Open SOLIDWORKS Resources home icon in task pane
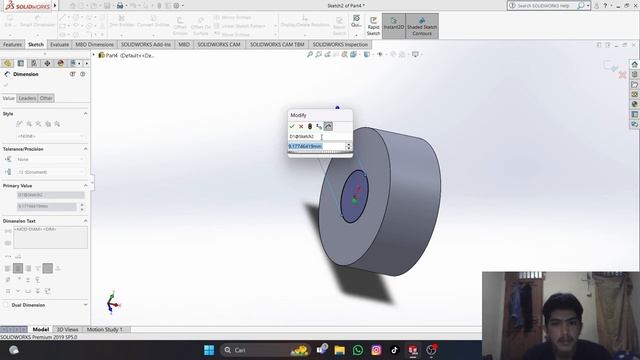 (634, 64)
